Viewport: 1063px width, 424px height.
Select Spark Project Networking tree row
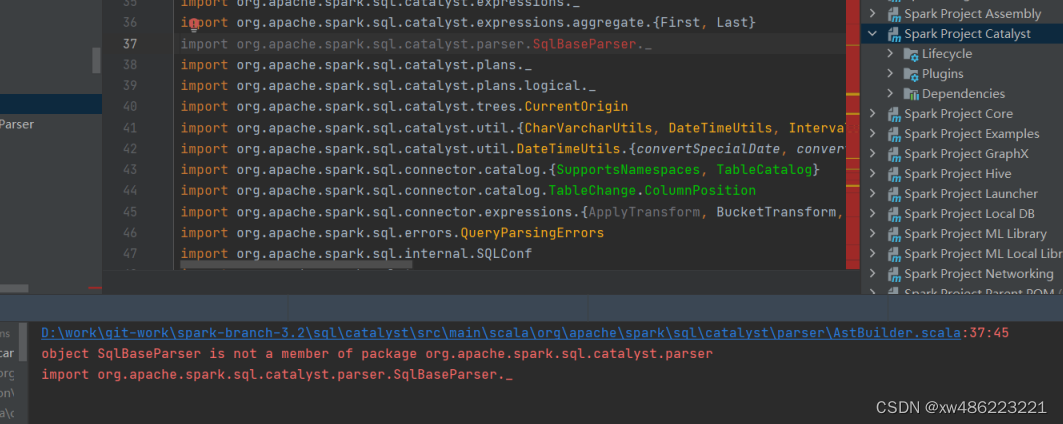point(962,274)
